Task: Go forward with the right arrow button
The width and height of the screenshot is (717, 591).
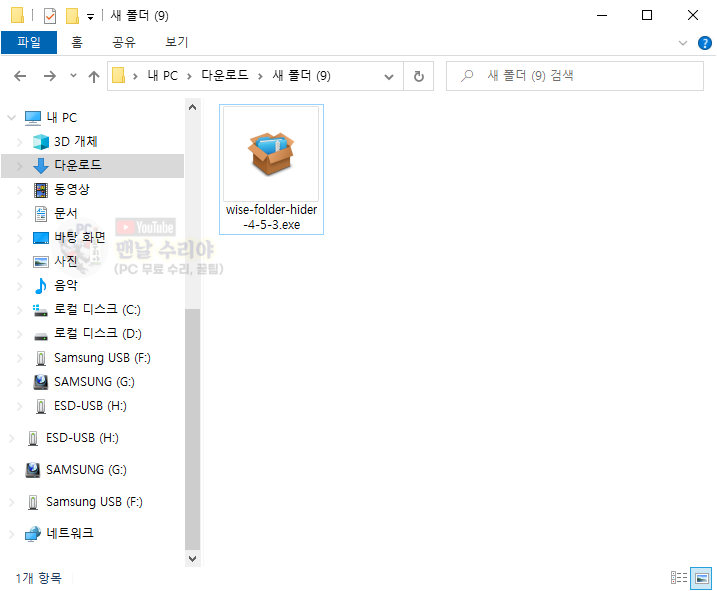Action: point(49,76)
